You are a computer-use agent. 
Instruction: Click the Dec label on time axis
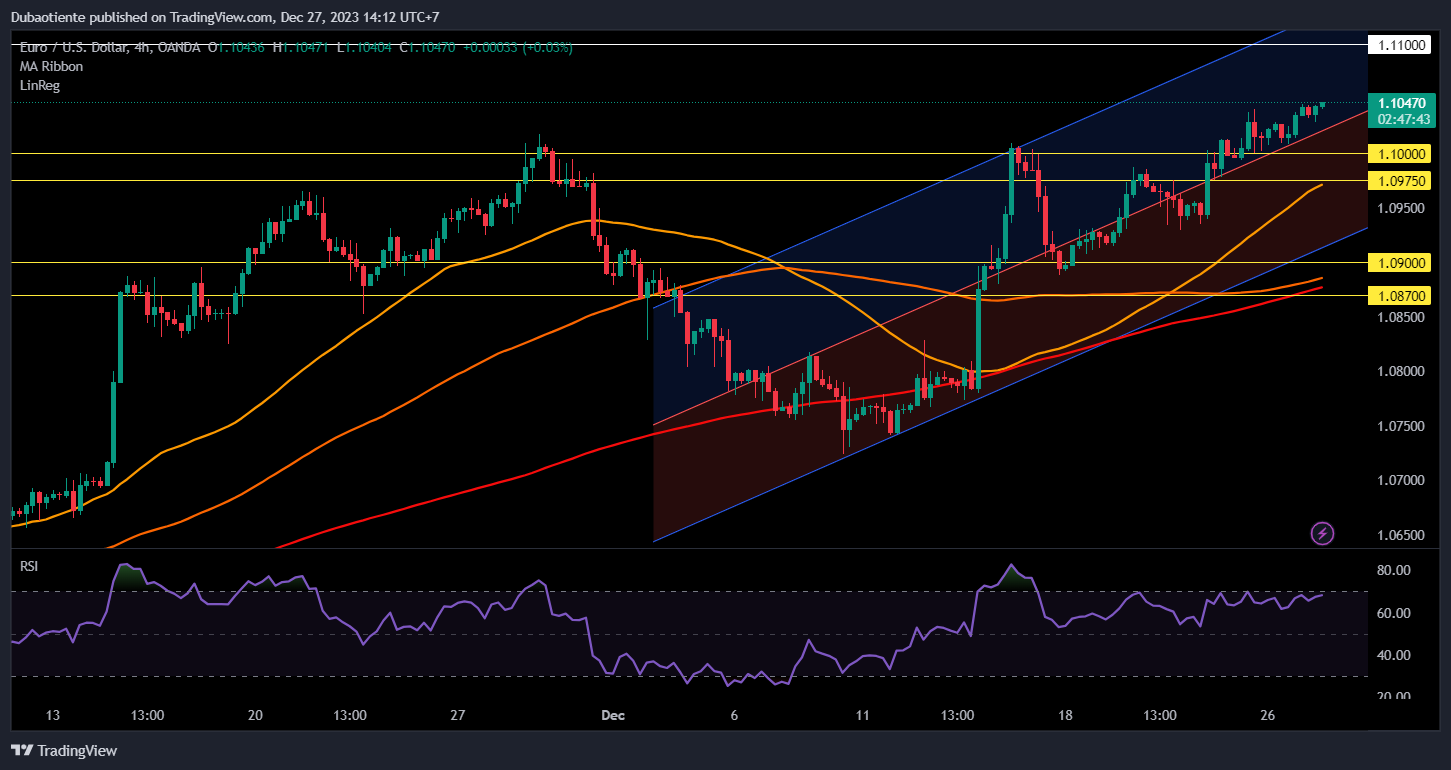point(612,716)
